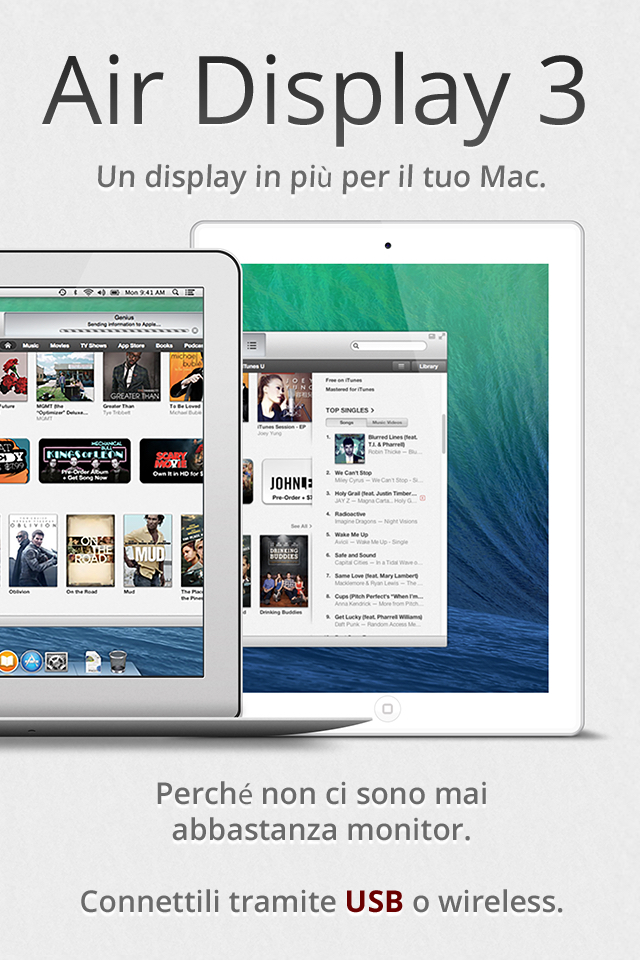The width and height of the screenshot is (640, 960).
Task: Enter fullscreen with arrows icon on iTunes window
Action: point(442,336)
